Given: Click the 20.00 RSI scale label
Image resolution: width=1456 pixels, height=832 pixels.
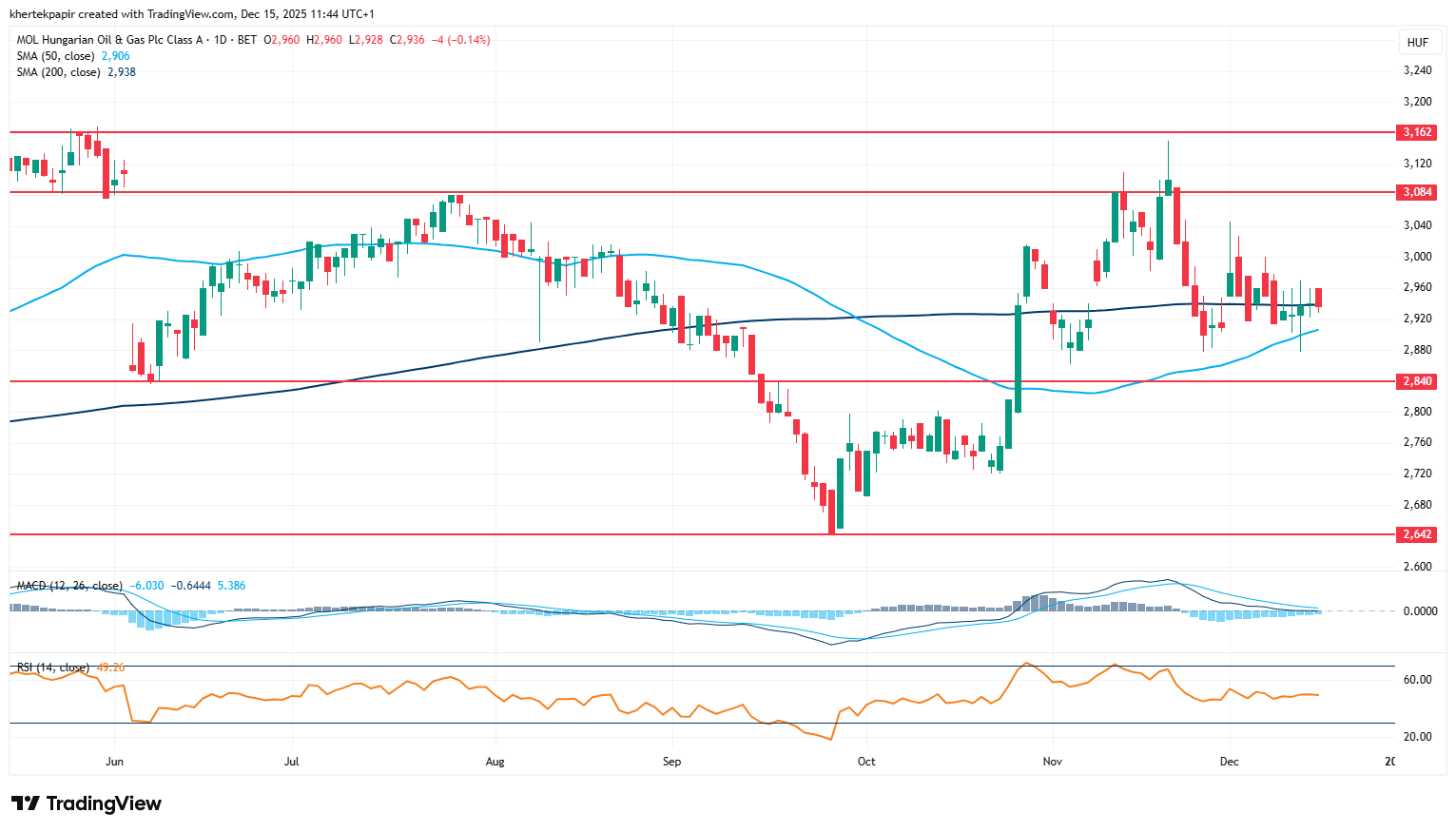Looking at the screenshot, I should [1418, 737].
